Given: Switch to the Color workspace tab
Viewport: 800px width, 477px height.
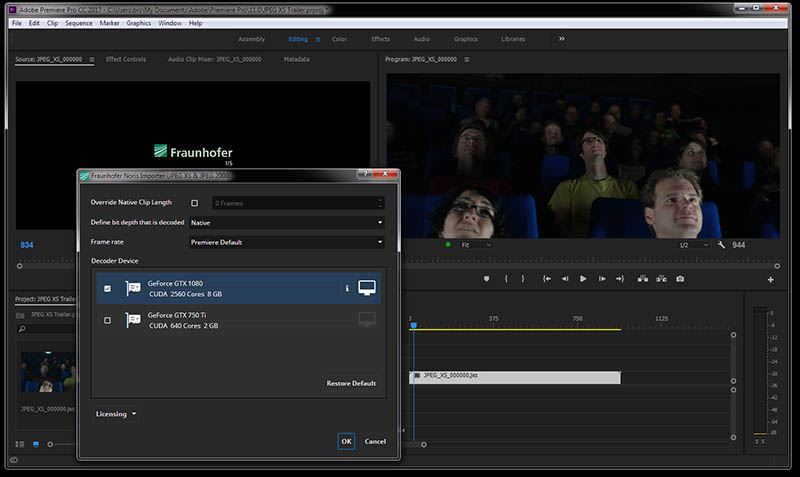Looking at the screenshot, I should click(339, 39).
